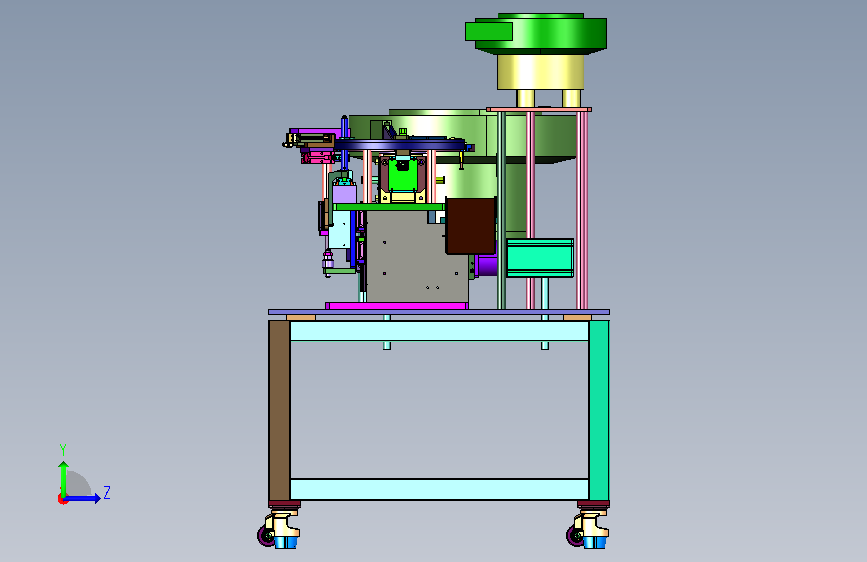The image size is (867, 562).
Task: Select the purple cylinder beside gray box
Action: pos(486,266)
